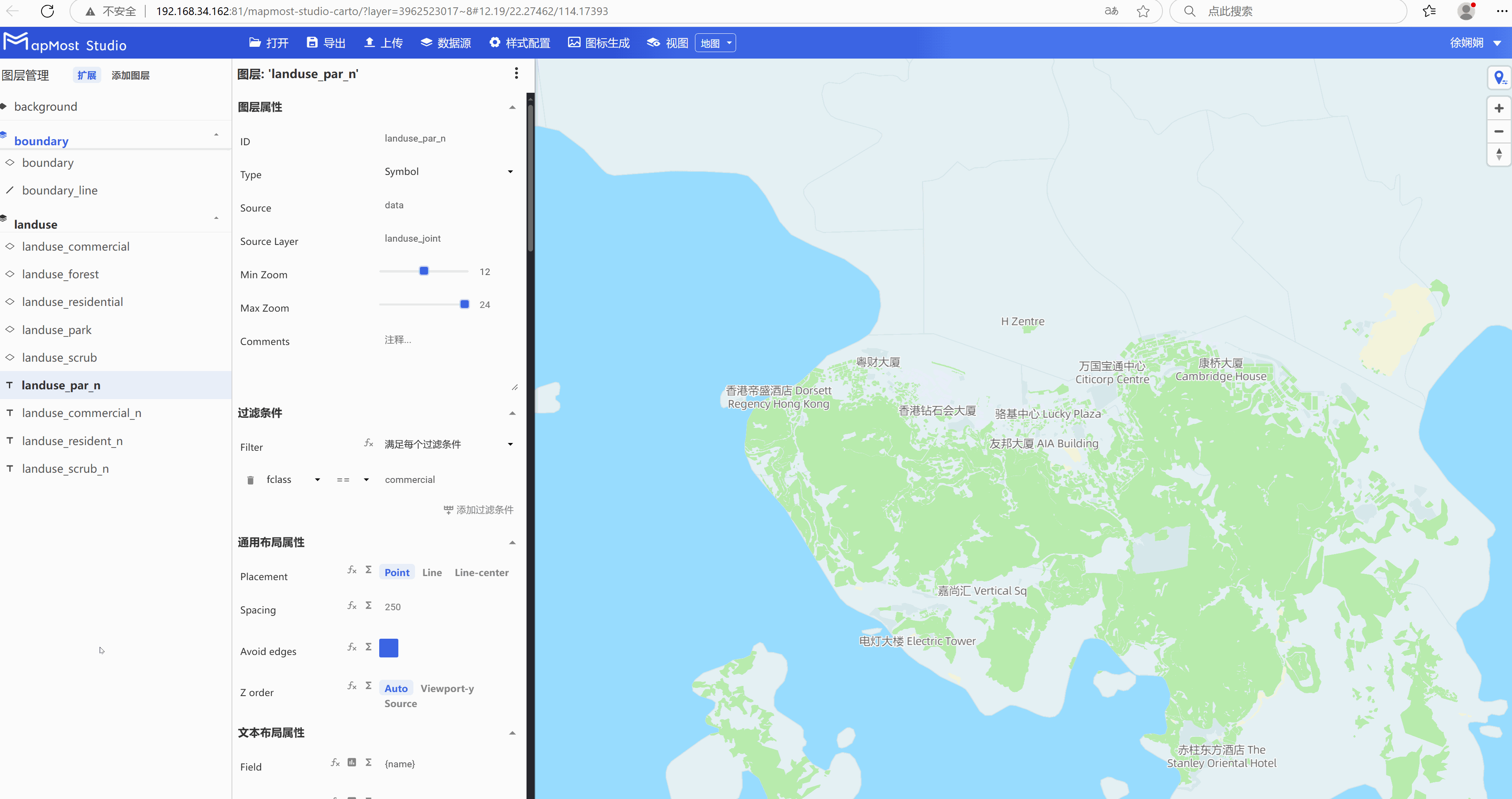Collapse the boundary layer group
Image resolution: width=1512 pixels, height=799 pixels.
(216, 134)
